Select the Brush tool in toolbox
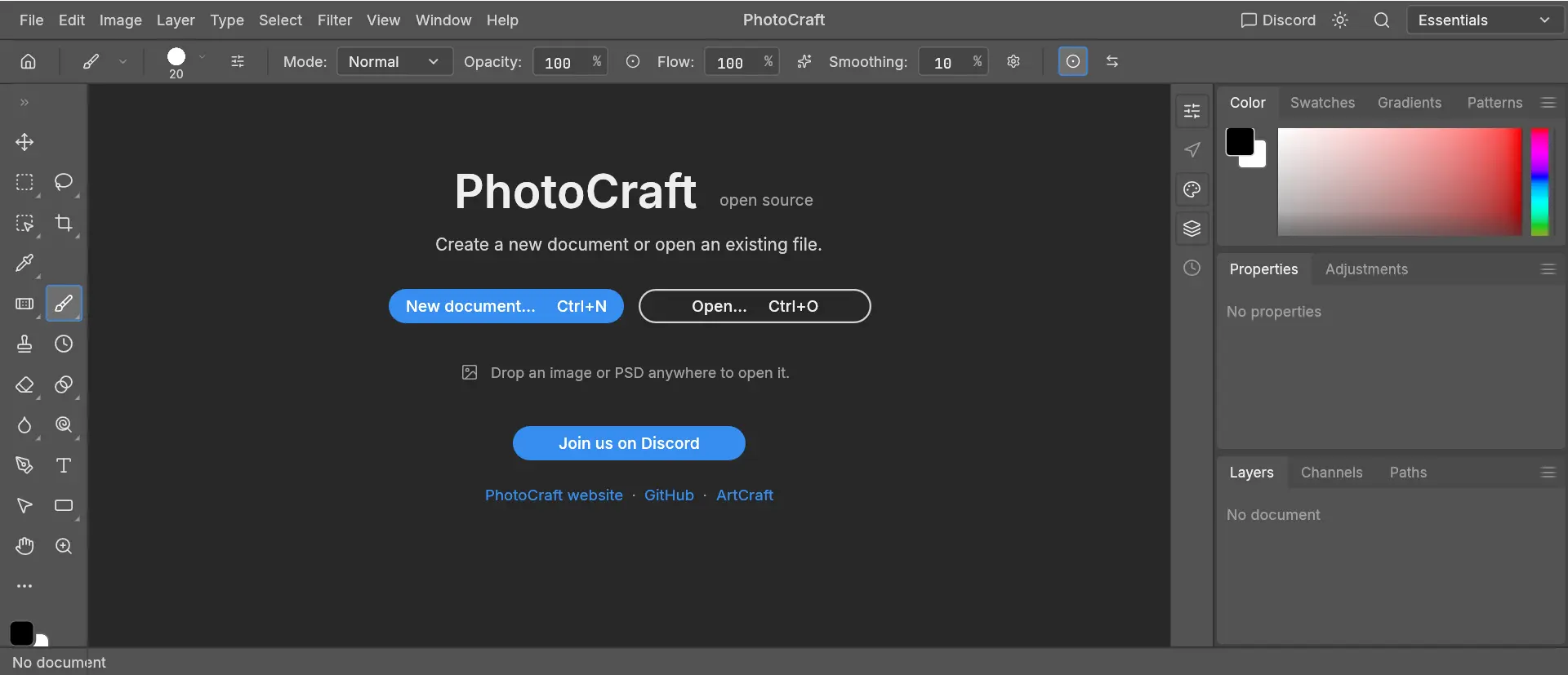The image size is (1568, 675). pyautogui.click(x=64, y=304)
